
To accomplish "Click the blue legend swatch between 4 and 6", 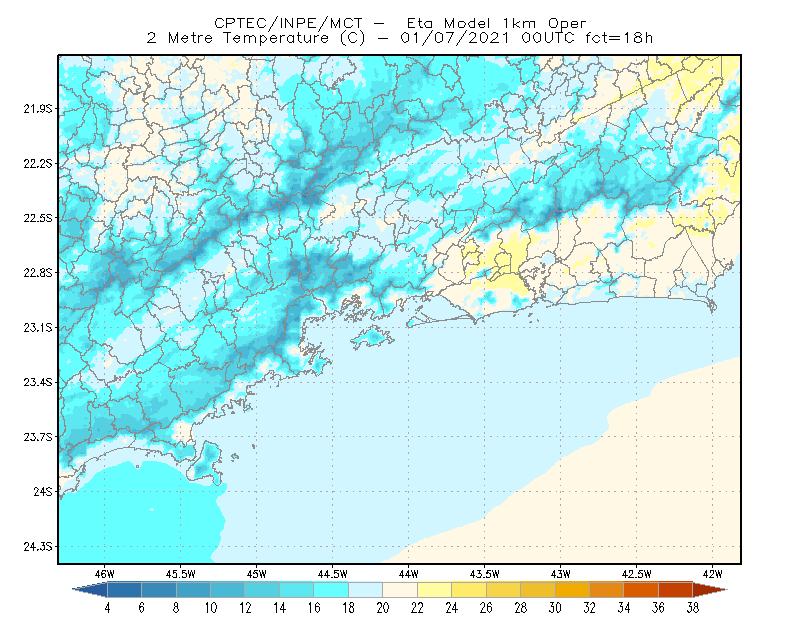I will [124, 590].
